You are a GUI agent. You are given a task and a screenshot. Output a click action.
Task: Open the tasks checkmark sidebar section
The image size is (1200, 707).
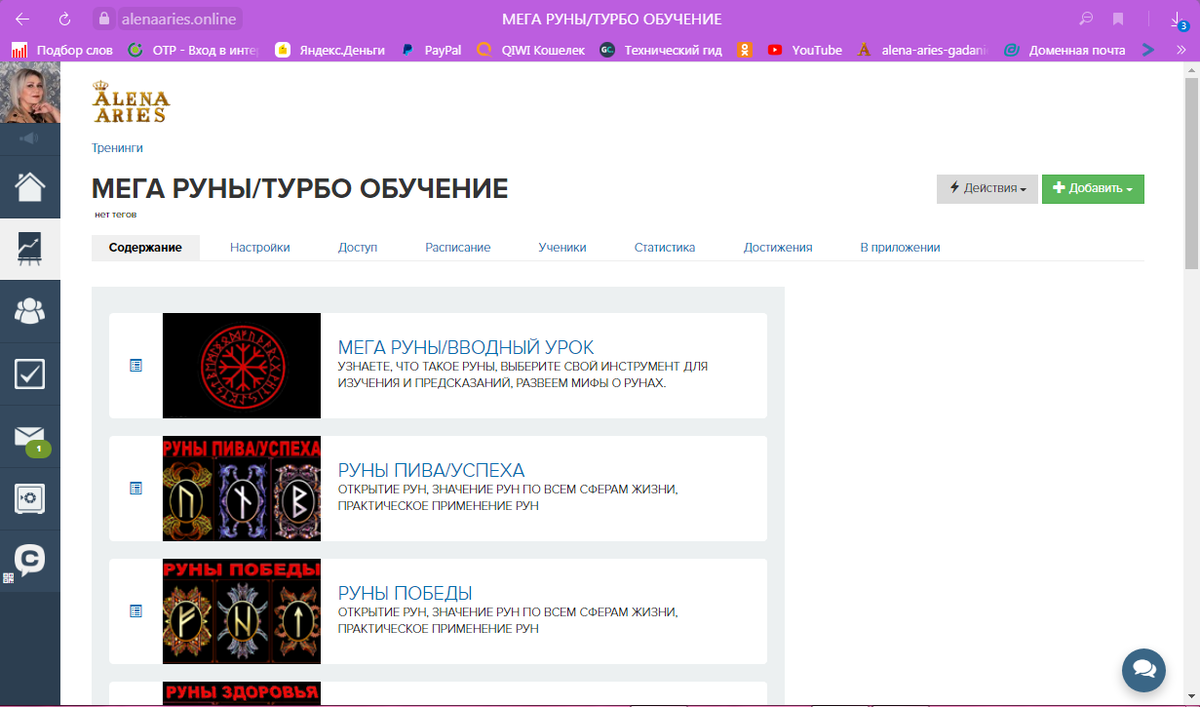click(30, 374)
